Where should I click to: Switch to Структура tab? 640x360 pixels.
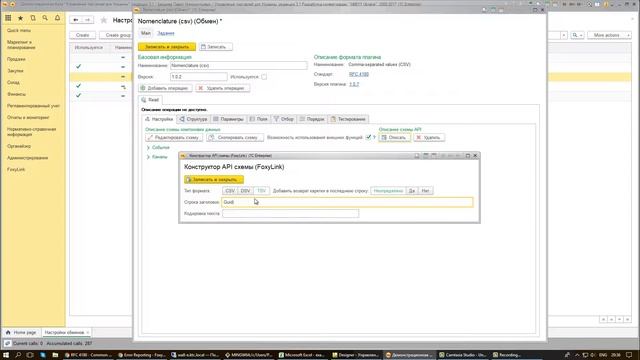click(x=193, y=119)
